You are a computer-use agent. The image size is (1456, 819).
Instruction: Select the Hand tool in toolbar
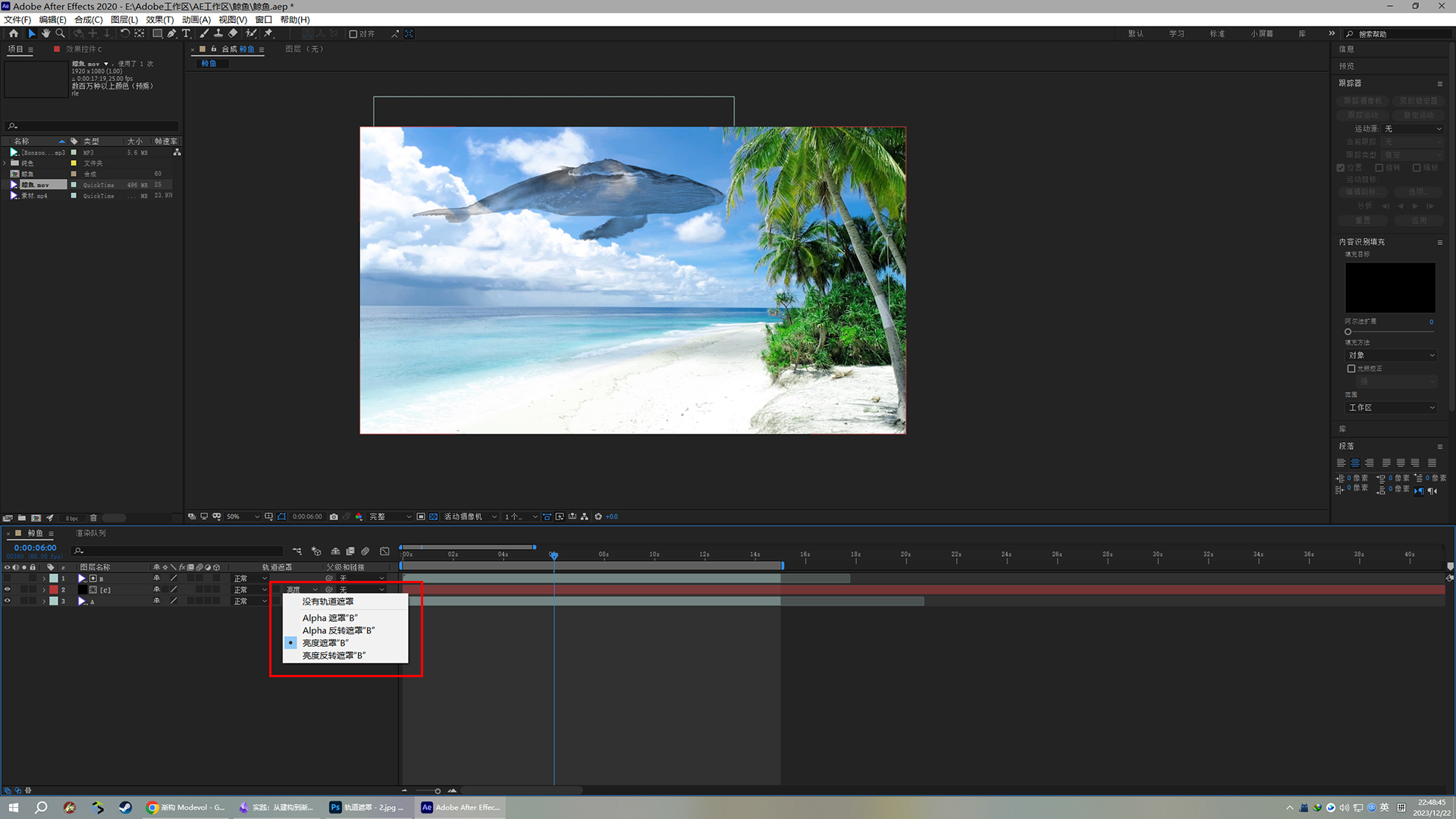click(46, 33)
